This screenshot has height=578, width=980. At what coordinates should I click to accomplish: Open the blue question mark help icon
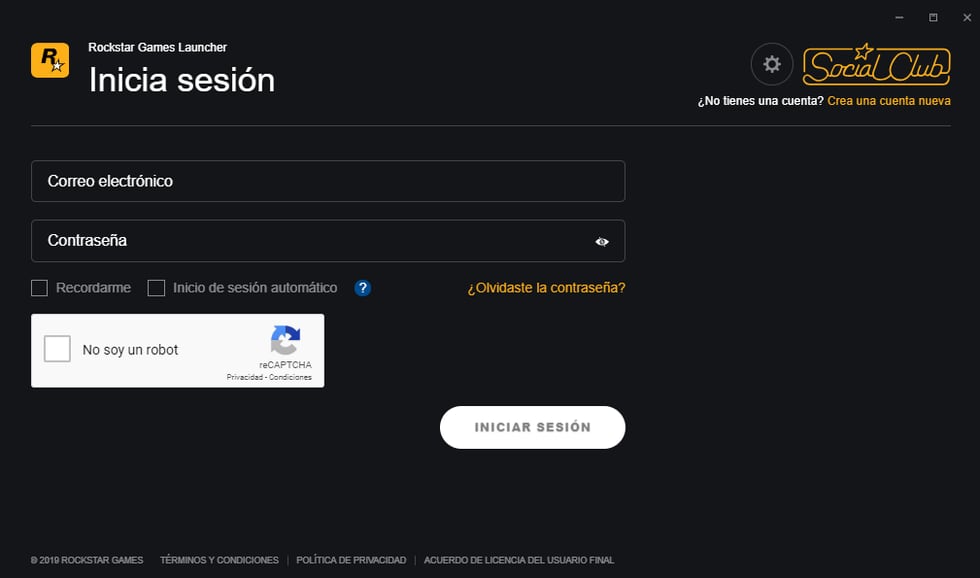[x=362, y=288]
